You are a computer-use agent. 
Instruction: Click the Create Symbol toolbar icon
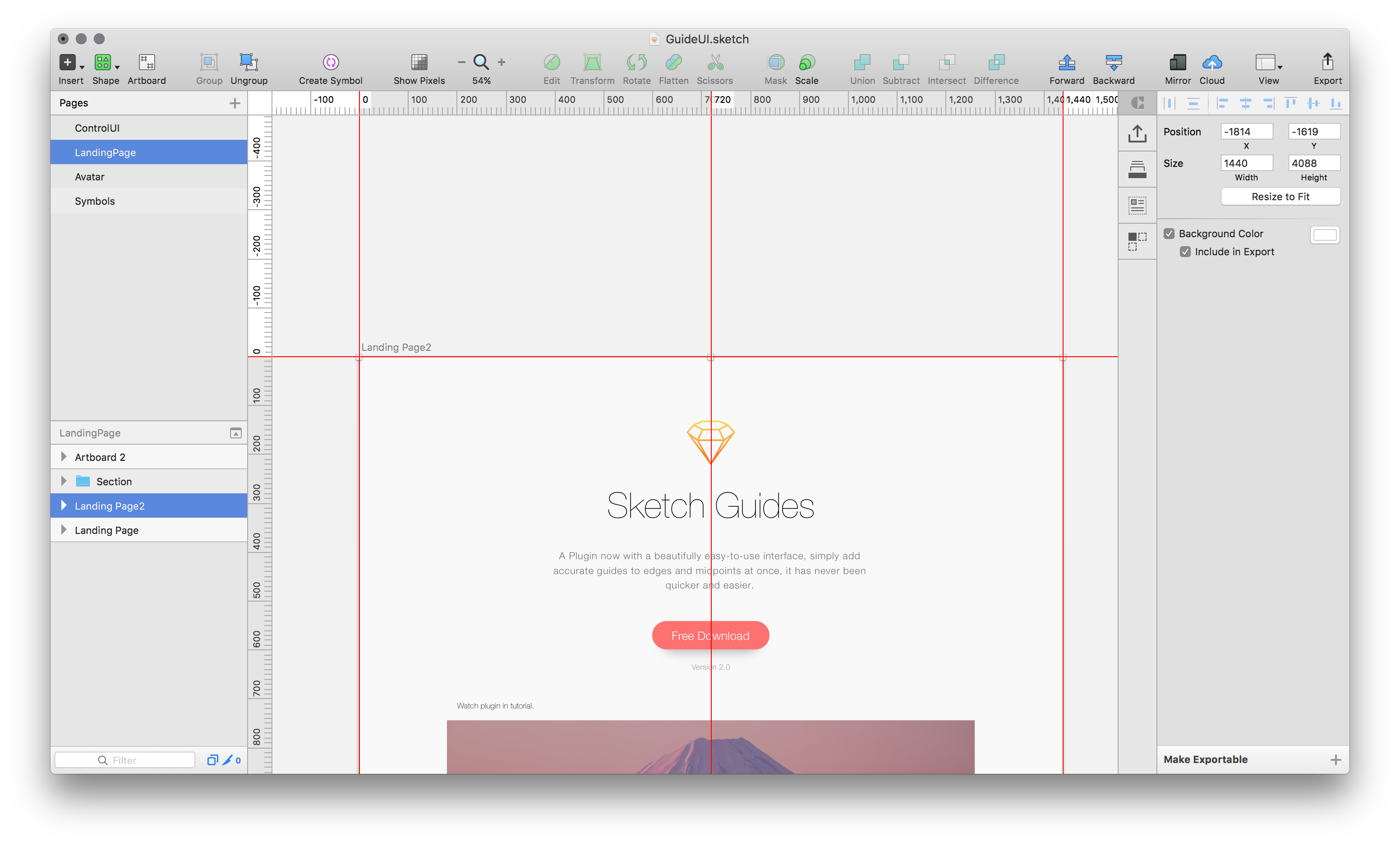331,62
